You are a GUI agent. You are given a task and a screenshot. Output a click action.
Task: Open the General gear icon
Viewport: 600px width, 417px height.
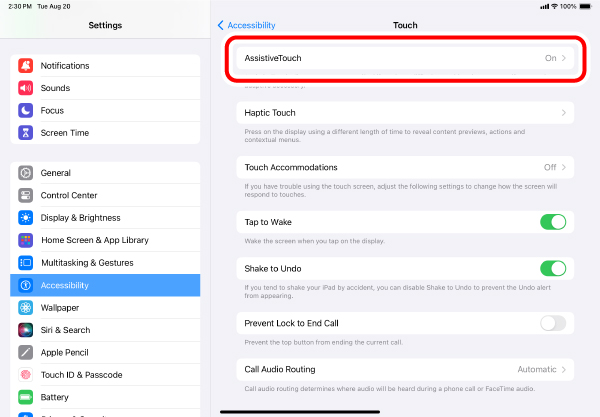click(26, 173)
